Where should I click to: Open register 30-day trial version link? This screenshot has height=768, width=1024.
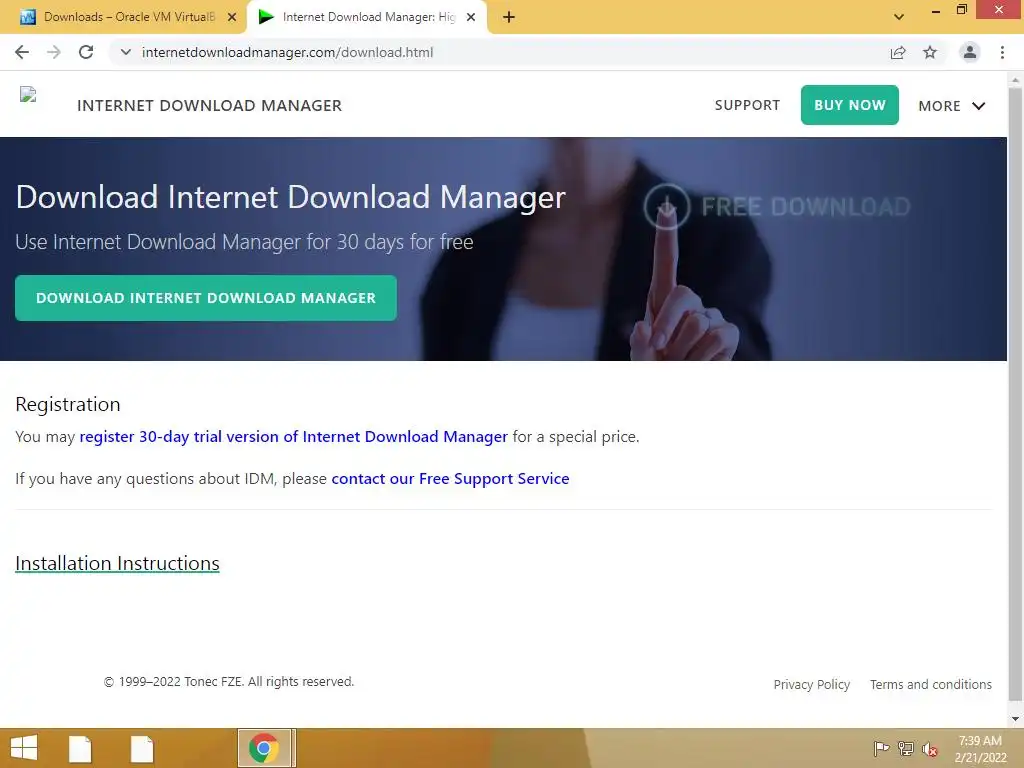coord(293,436)
